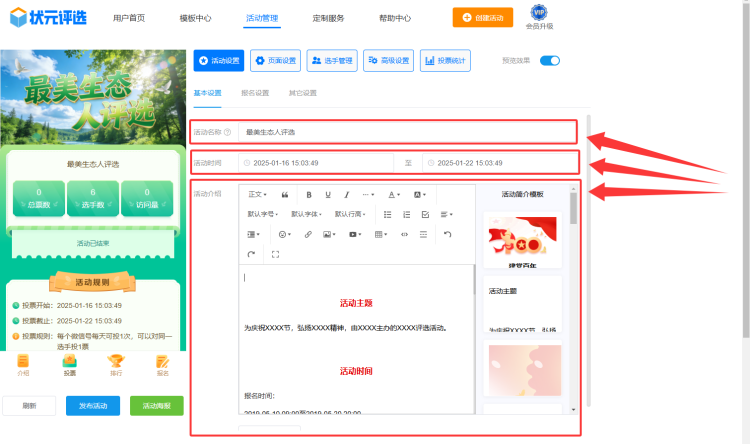The image size is (750, 444).
Task: Click the 活动名称 input field
Action: (x=407, y=132)
